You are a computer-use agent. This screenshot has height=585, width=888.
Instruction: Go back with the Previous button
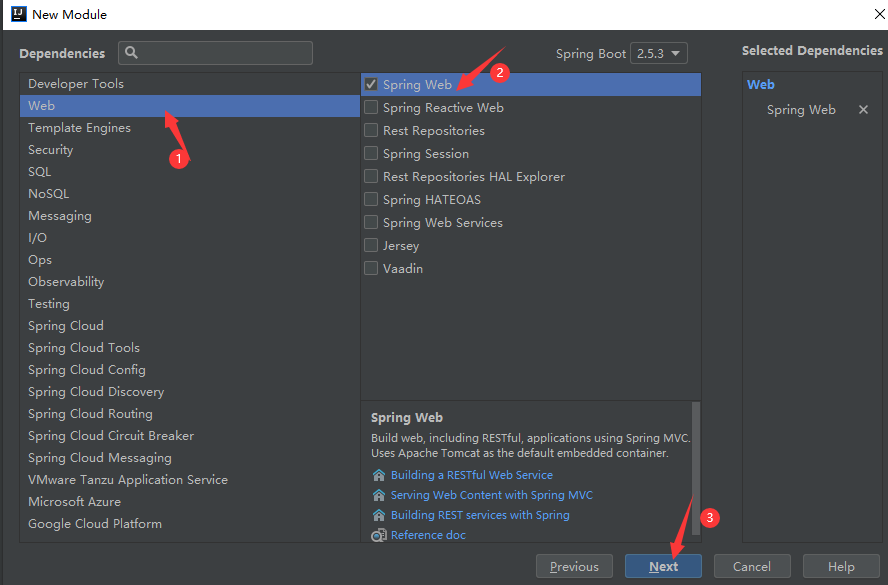point(574,566)
